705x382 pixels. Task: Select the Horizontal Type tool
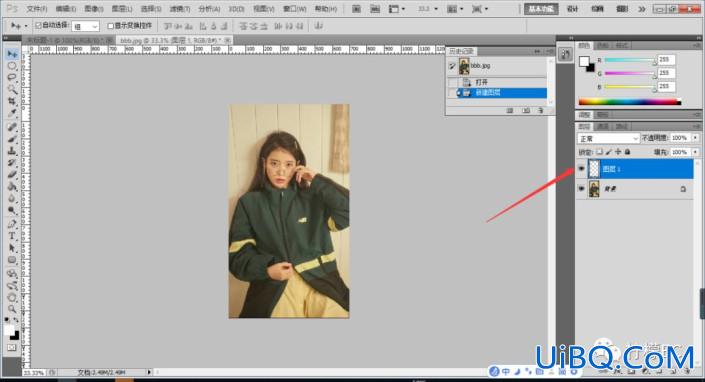[x=12, y=236]
